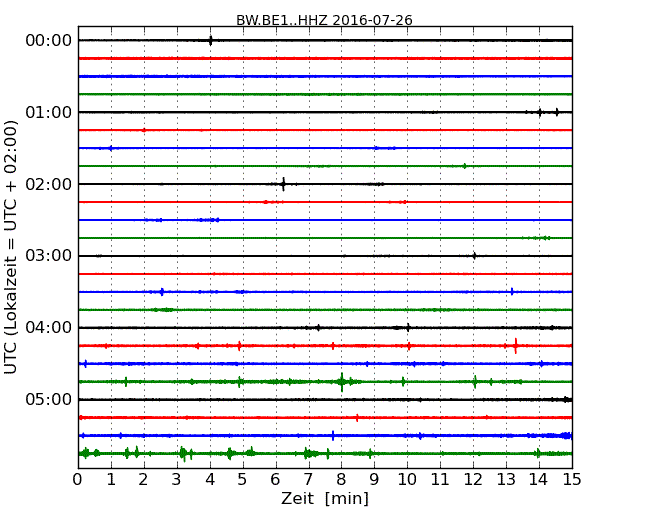Screen dimensions: 650x520
Task: Click the x-axis tick label 1
Action: click(111, 480)
